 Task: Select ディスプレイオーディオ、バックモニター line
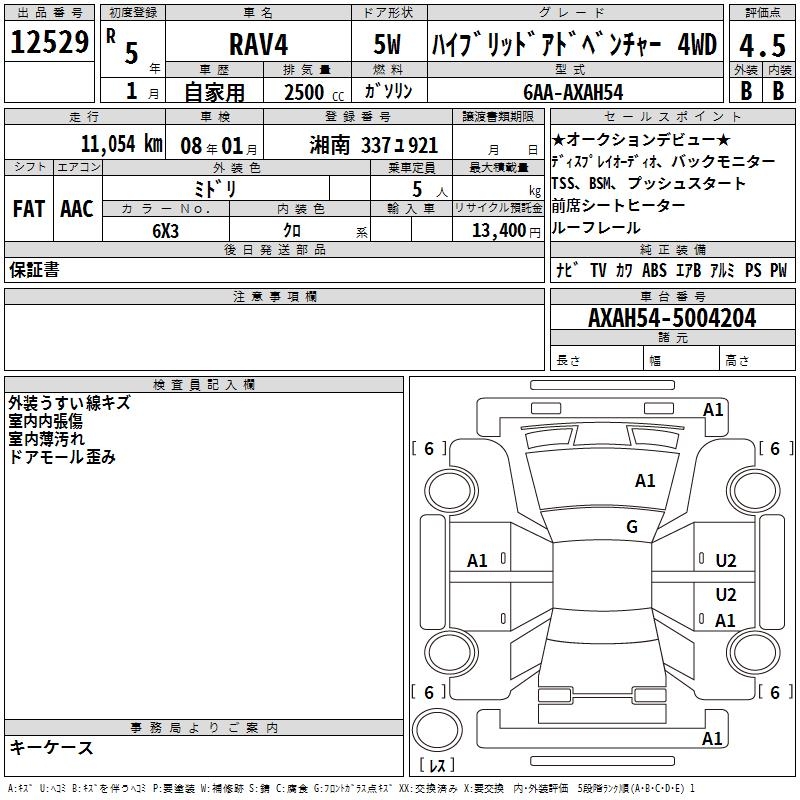[x=663, y=162]
